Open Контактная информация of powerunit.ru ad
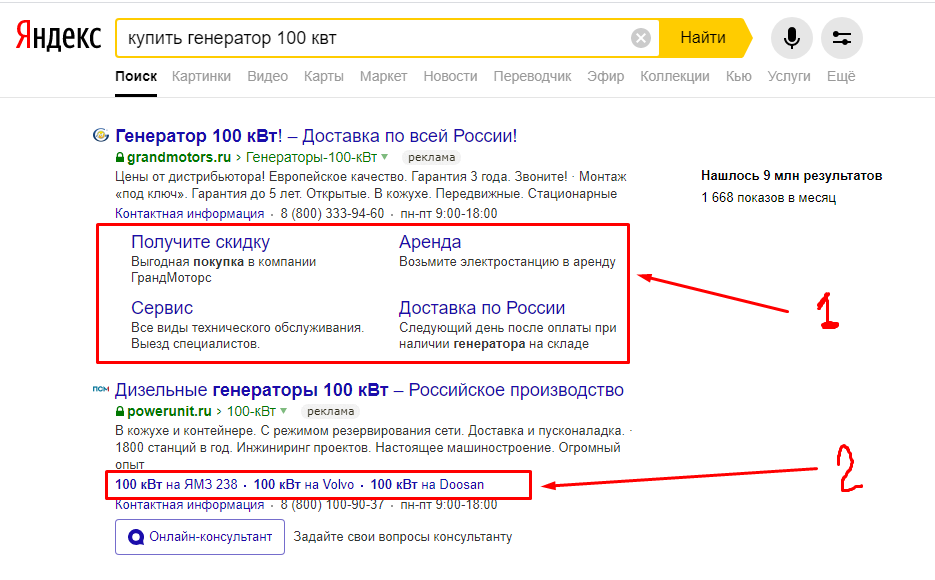Viewport: 935px width, 580px height. coord(190,504)
